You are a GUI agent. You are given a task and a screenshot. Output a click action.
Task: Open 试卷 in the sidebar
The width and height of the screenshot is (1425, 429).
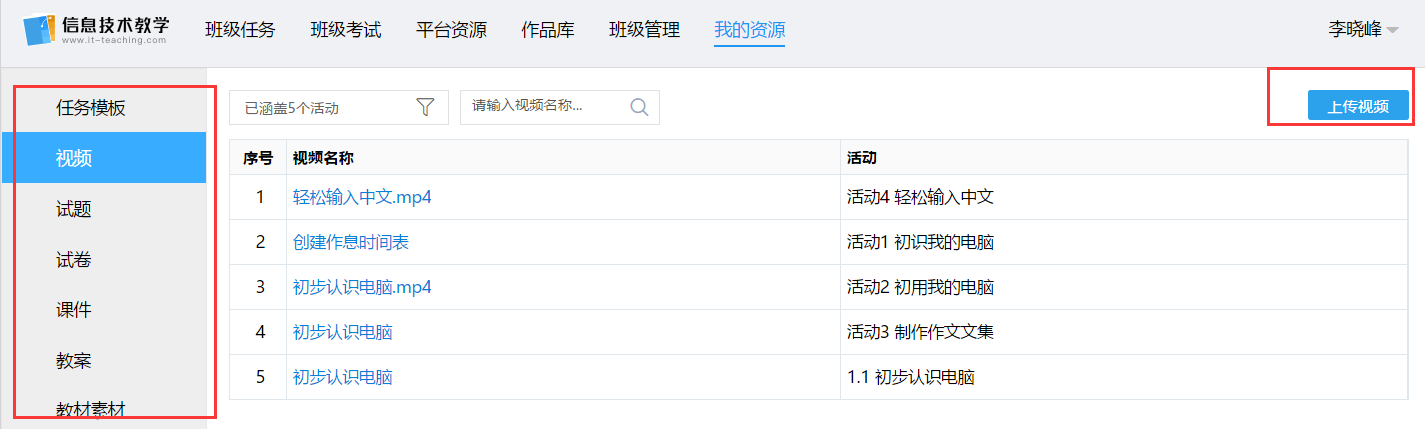point(74,260)
